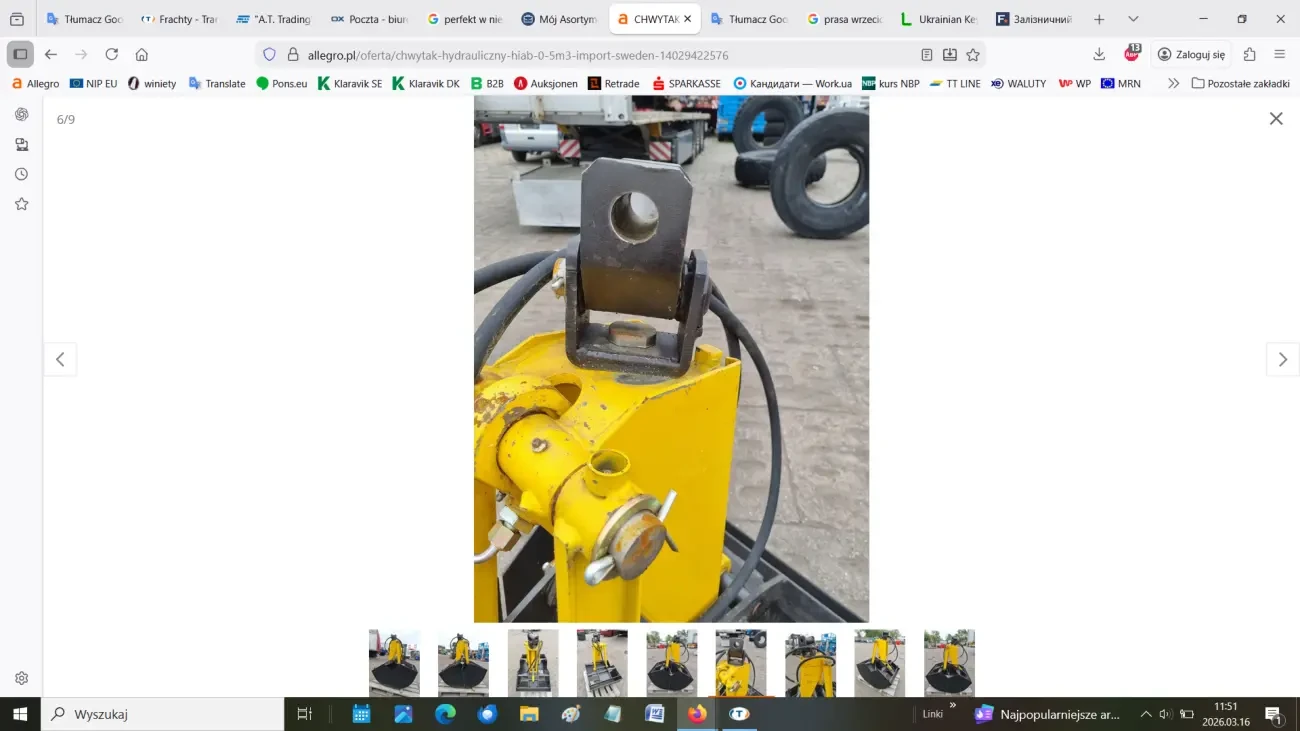Bookmark this page with the star icon

(x=973, y=55)
